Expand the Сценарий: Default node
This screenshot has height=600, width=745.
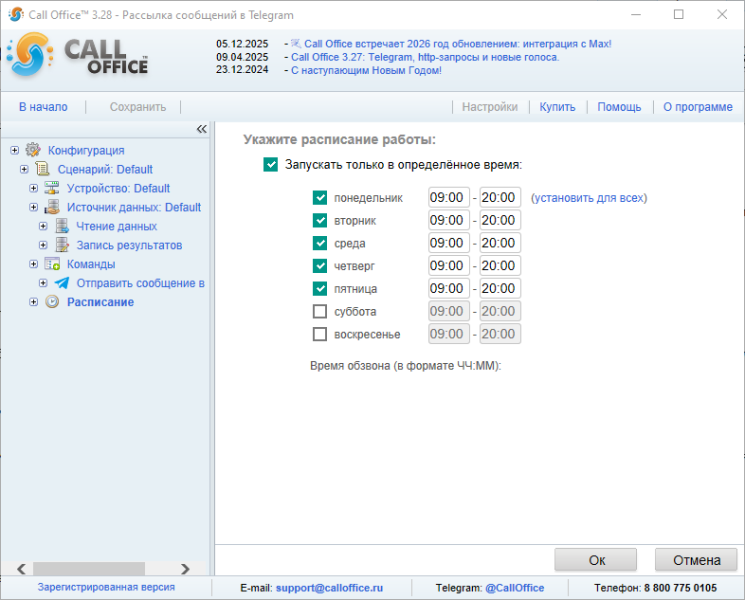point(24,169)
